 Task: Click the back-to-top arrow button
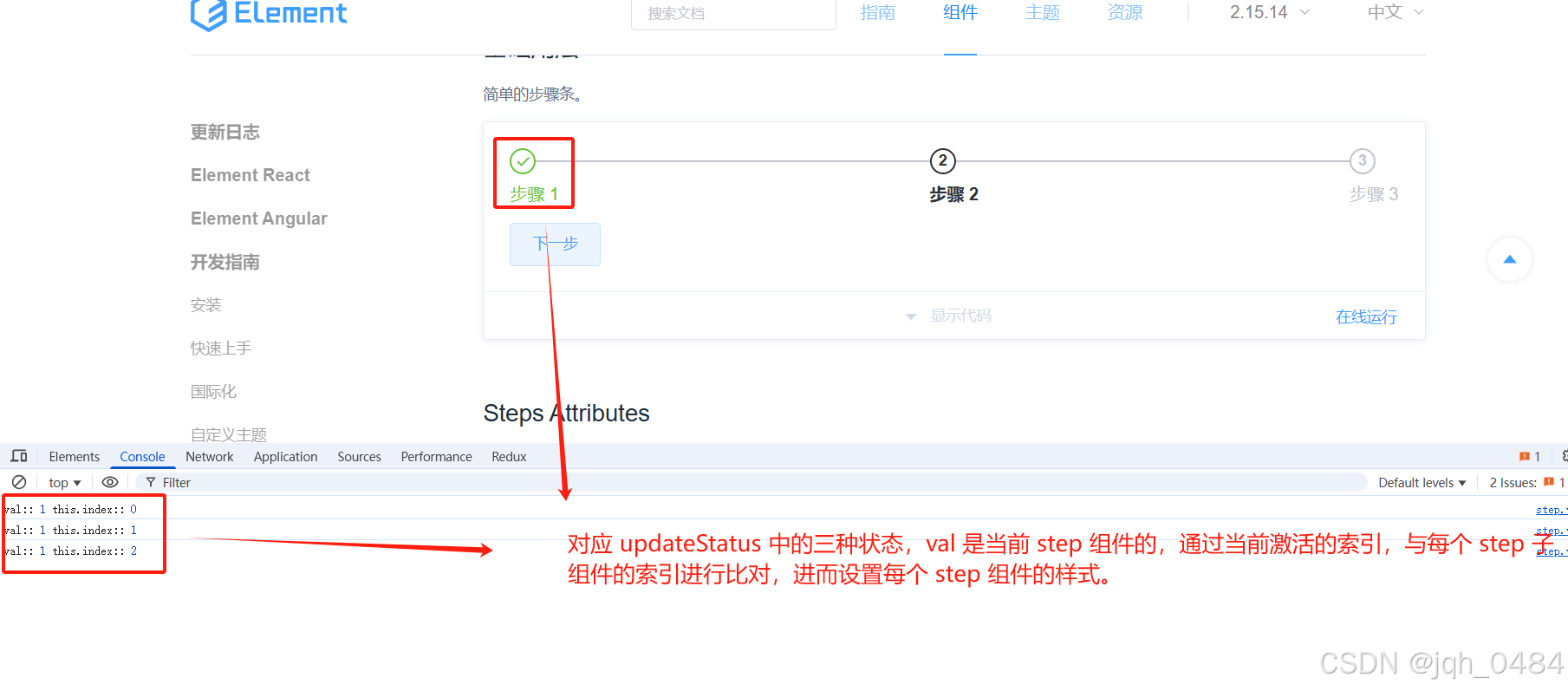click(1510, 259)
